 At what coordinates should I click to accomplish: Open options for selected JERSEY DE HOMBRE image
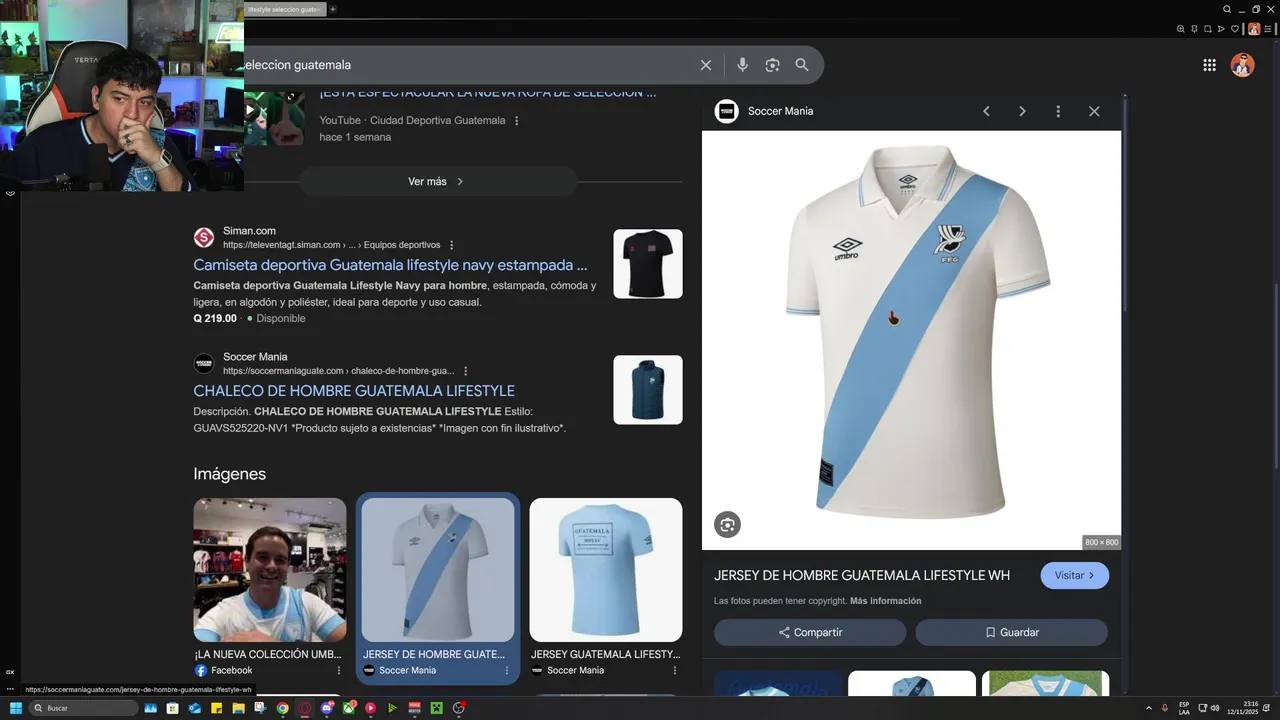pos(506,670)
